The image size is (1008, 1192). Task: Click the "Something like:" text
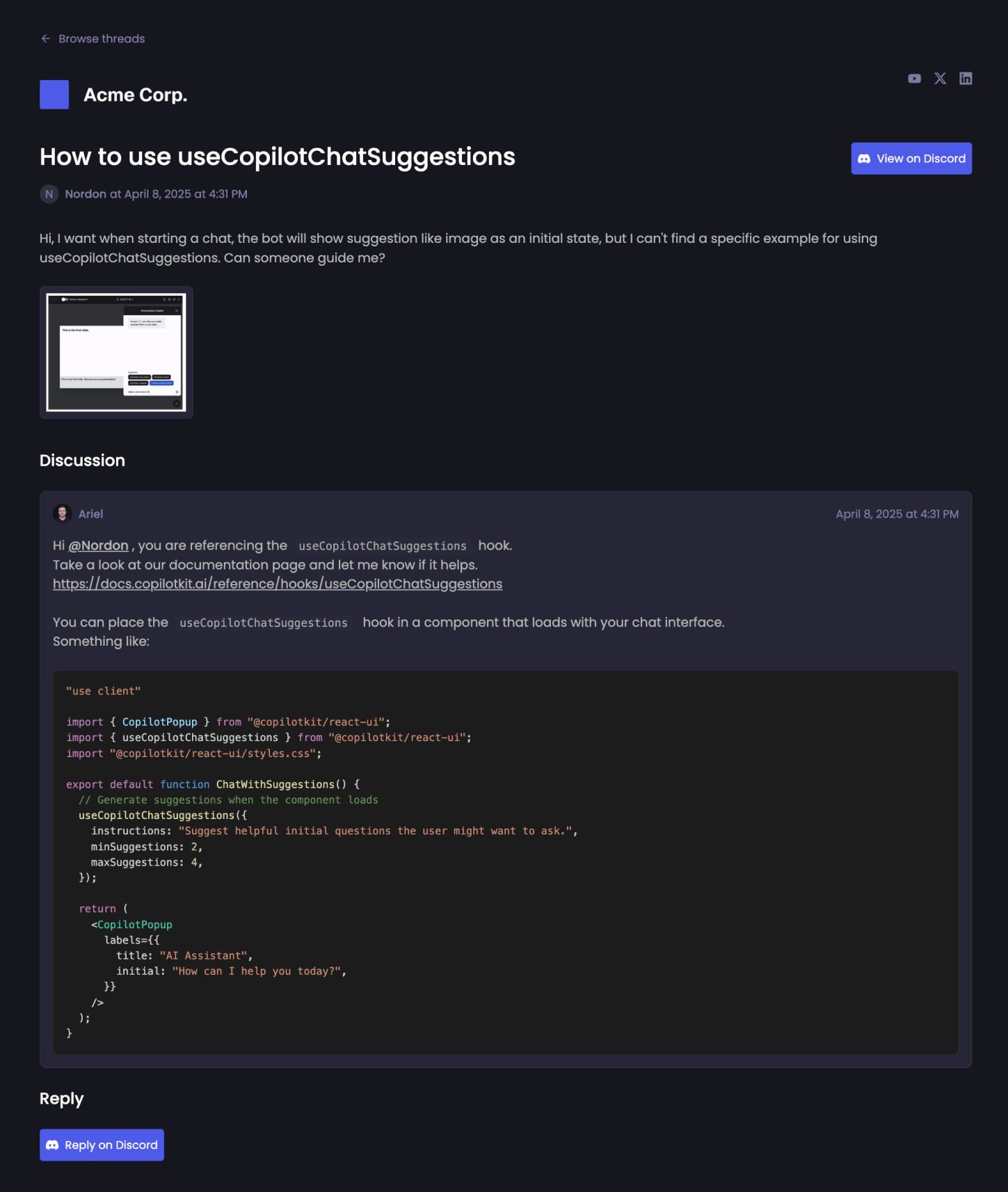coord(101,642)
